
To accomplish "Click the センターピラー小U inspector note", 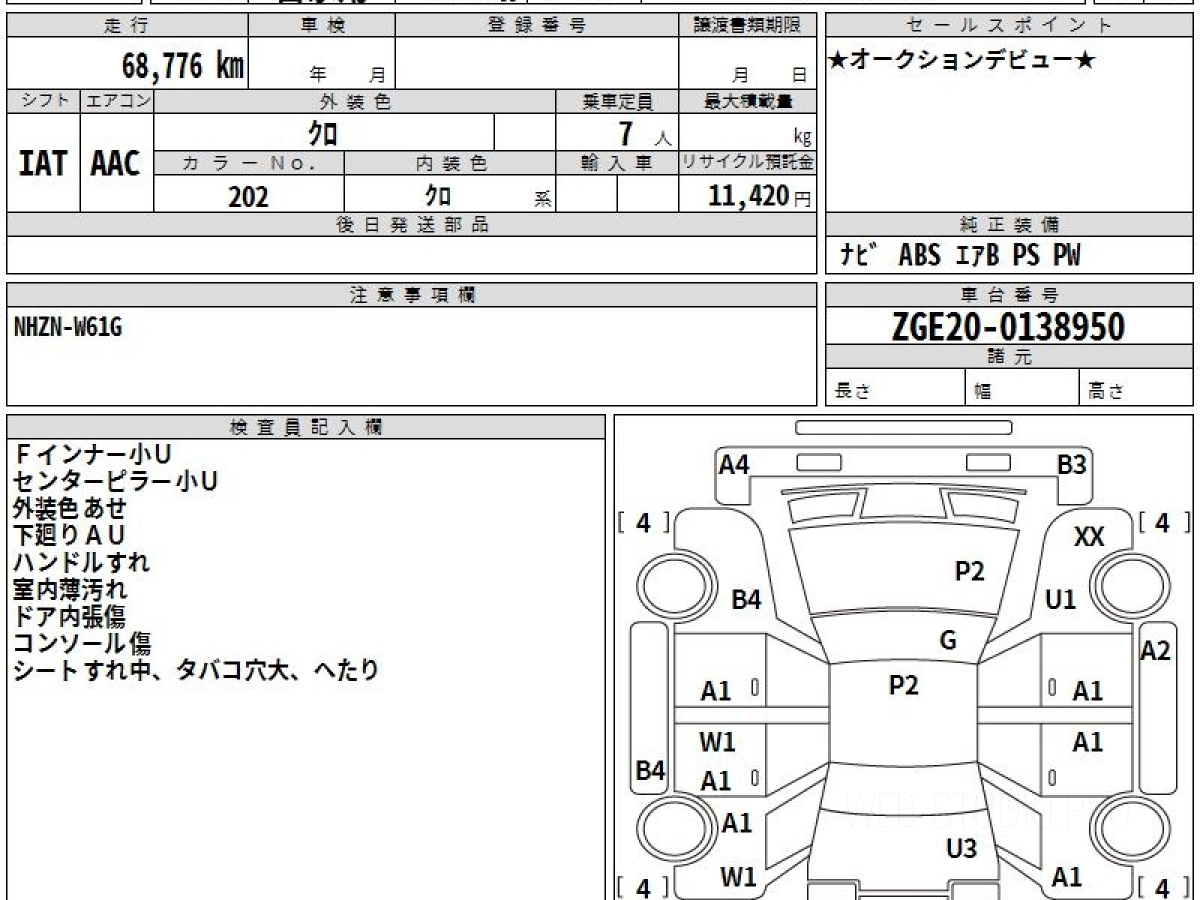I will pos(115,481).
